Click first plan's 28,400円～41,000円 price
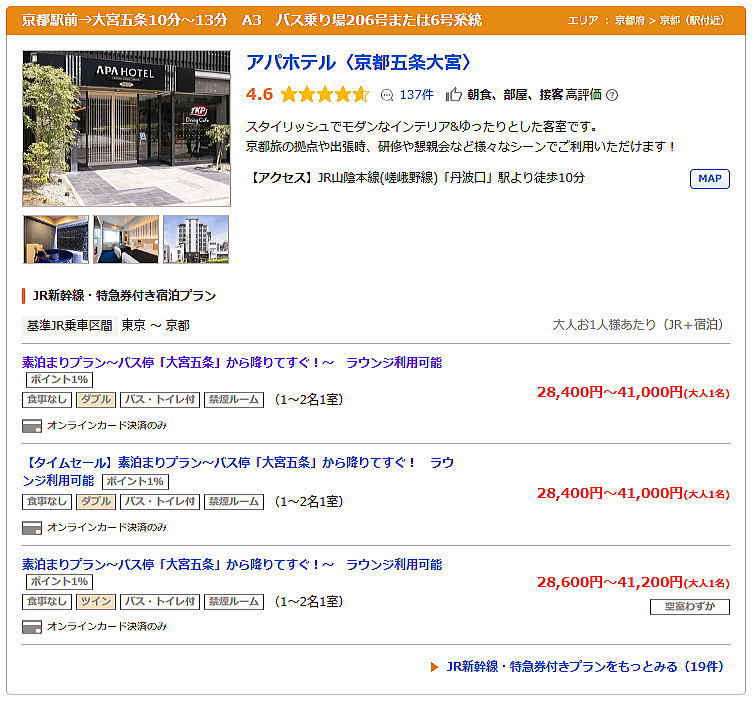The height and width of the screenshot is (703, 755). point(633,392)
